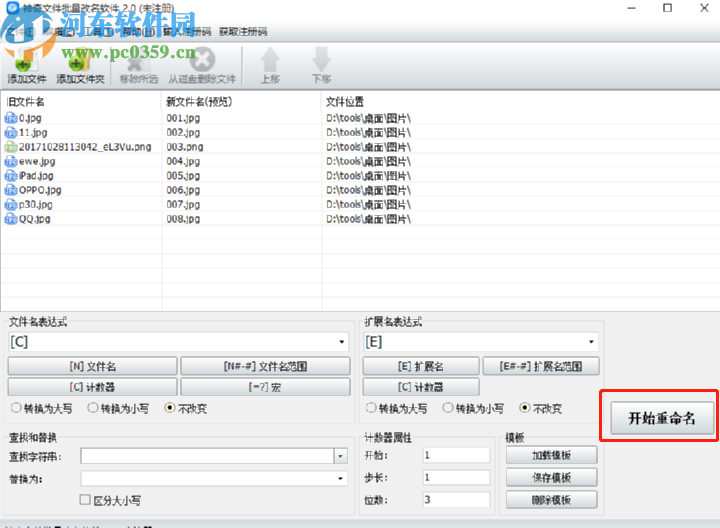720x528 pixels.
Task: Select the file icon beside 11.jpg
Action: point(11,133)
